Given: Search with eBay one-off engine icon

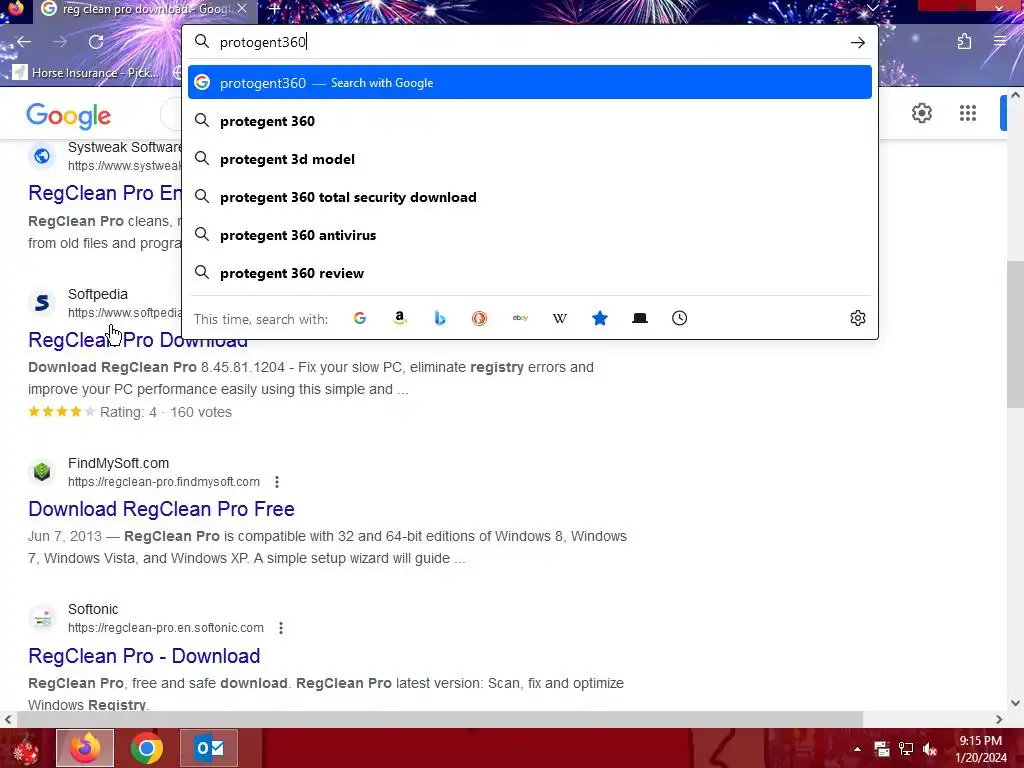Looking at the screenshot, I should (x=520, y=318).
